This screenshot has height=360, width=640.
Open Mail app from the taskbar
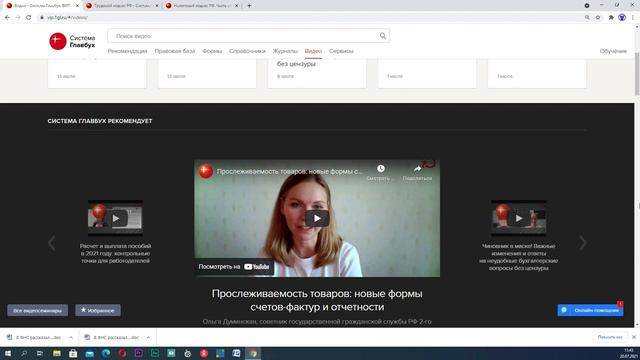click(x=89, y=353)
